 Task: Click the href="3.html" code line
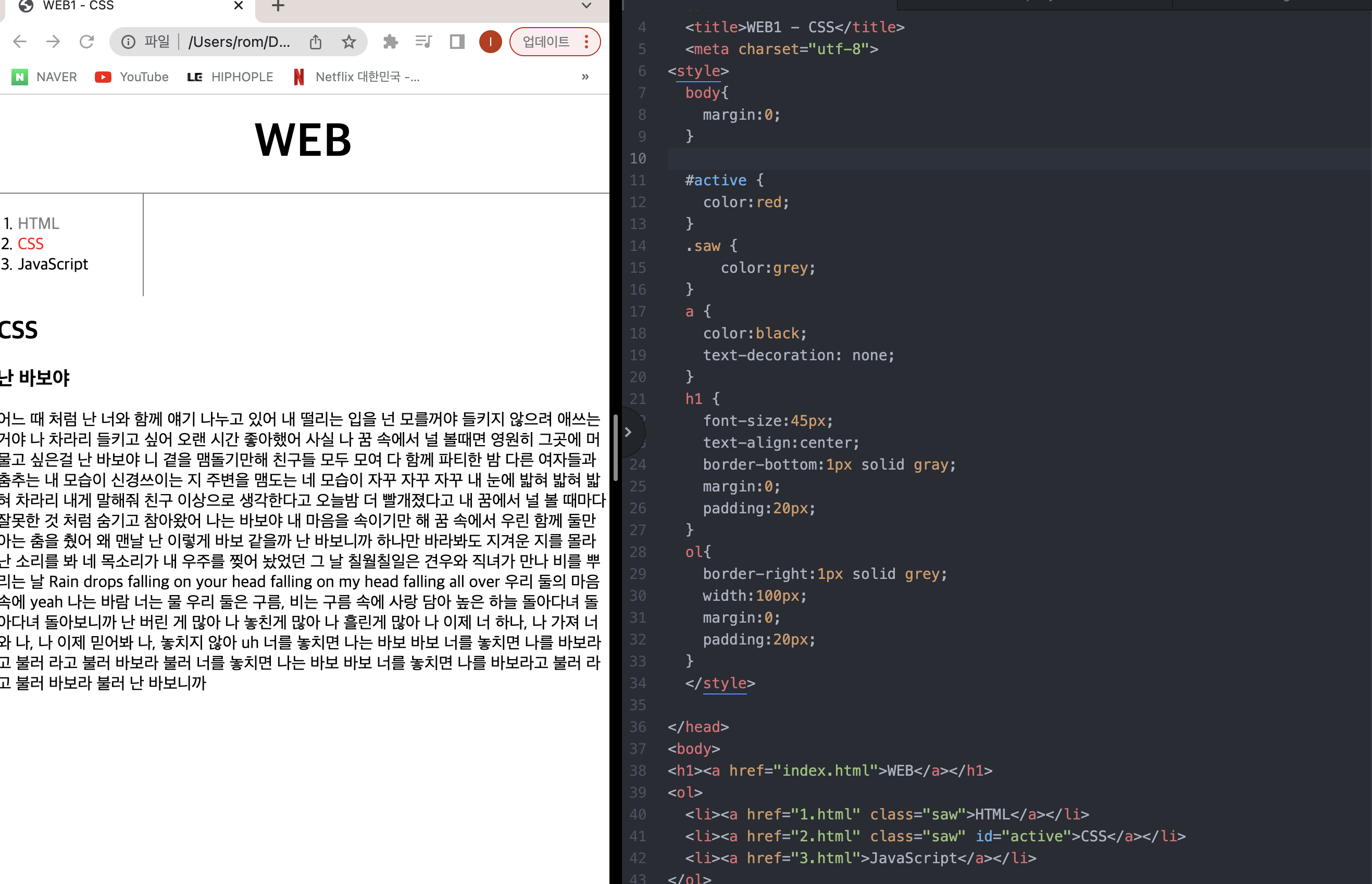861,858
